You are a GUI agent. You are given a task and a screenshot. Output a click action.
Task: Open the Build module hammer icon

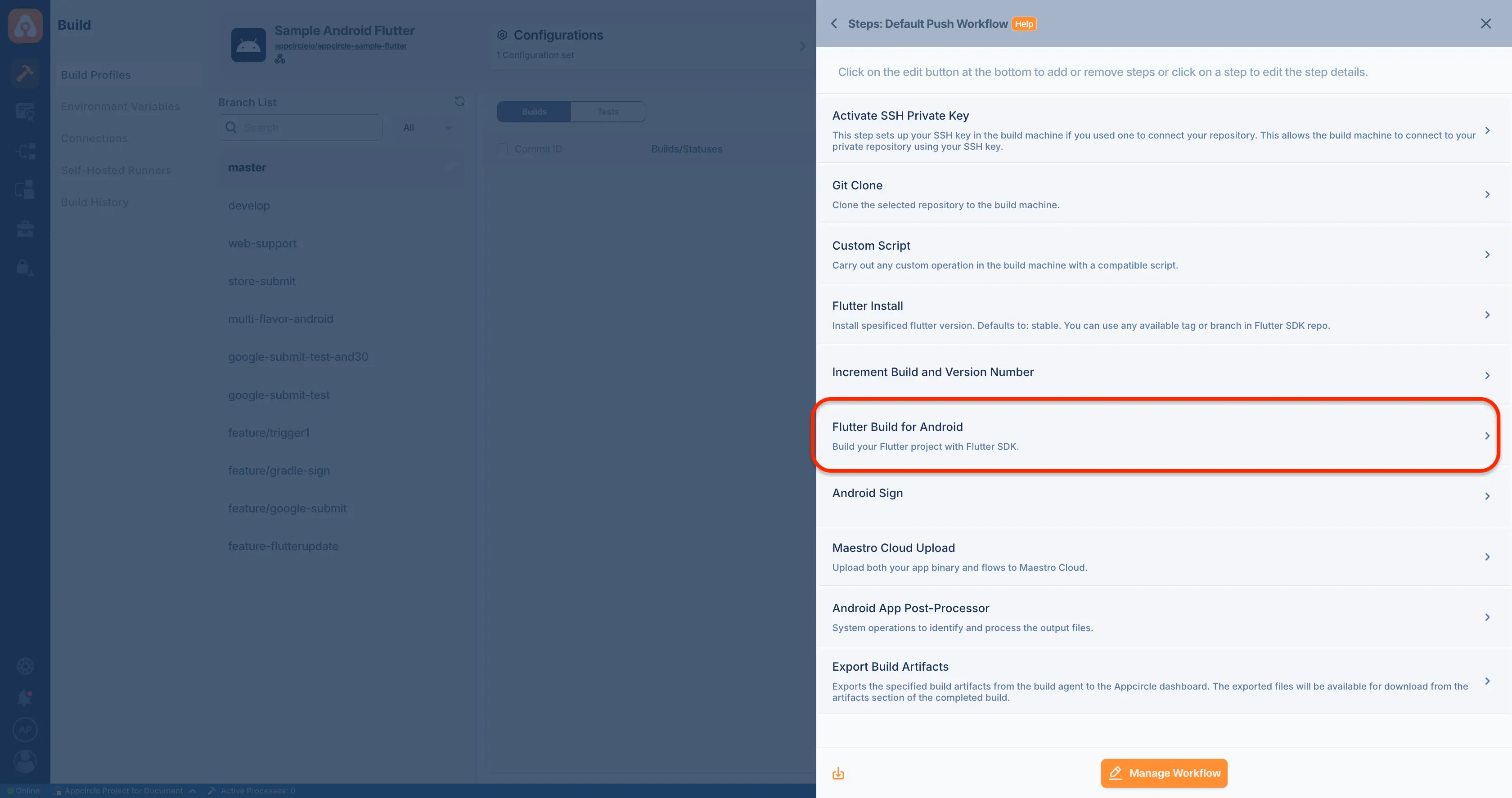tap(25, 73)
